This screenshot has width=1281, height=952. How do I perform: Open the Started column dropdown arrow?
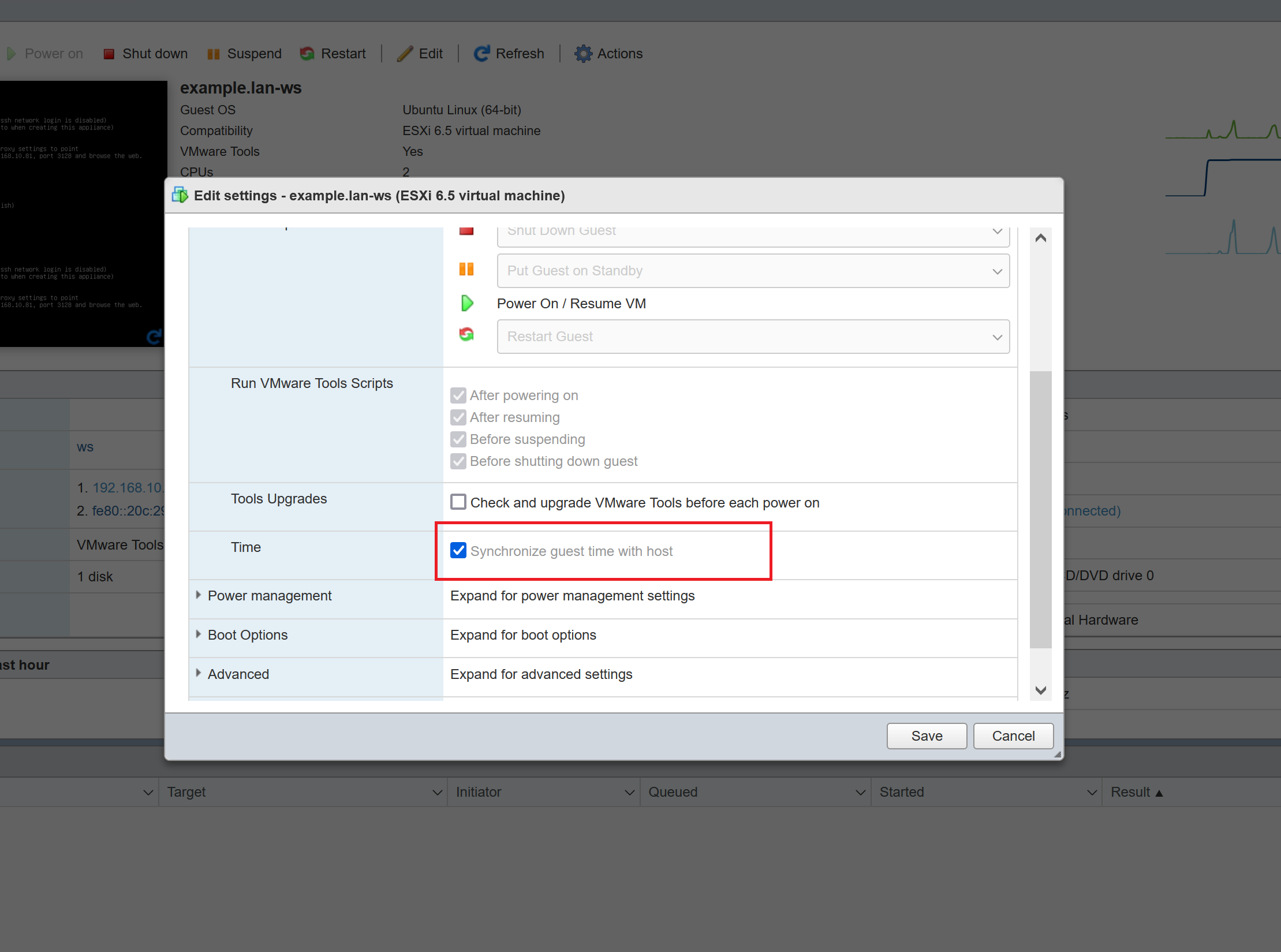tap(1092, 793)
